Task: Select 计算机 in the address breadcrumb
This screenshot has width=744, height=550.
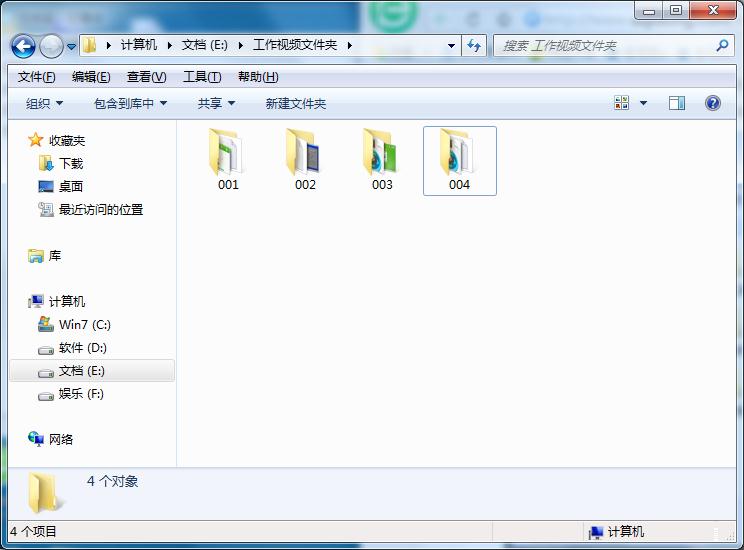Action: (x=138, y=45)
